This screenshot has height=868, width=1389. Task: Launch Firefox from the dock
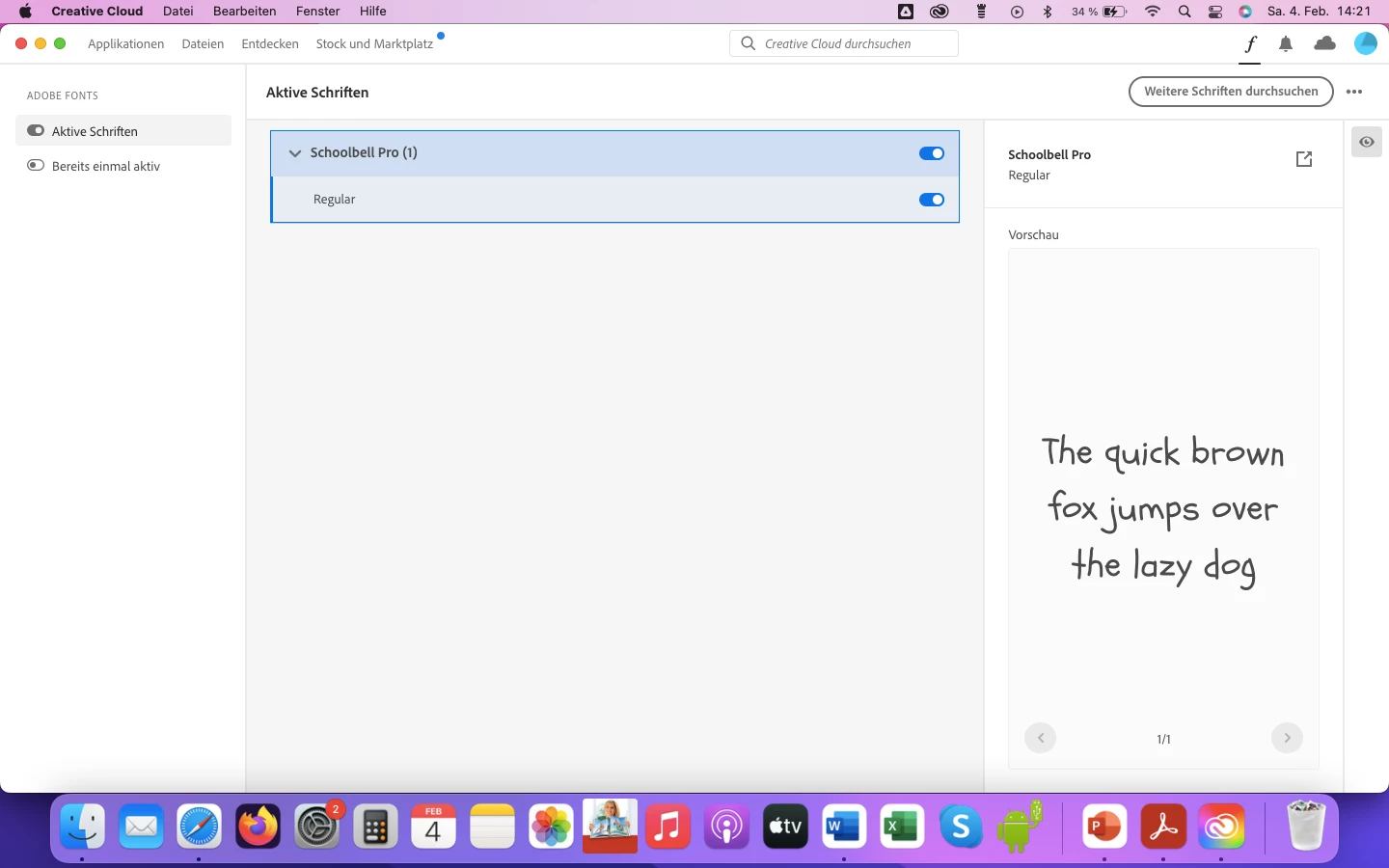pyautogui.click(x=259, y=827)
